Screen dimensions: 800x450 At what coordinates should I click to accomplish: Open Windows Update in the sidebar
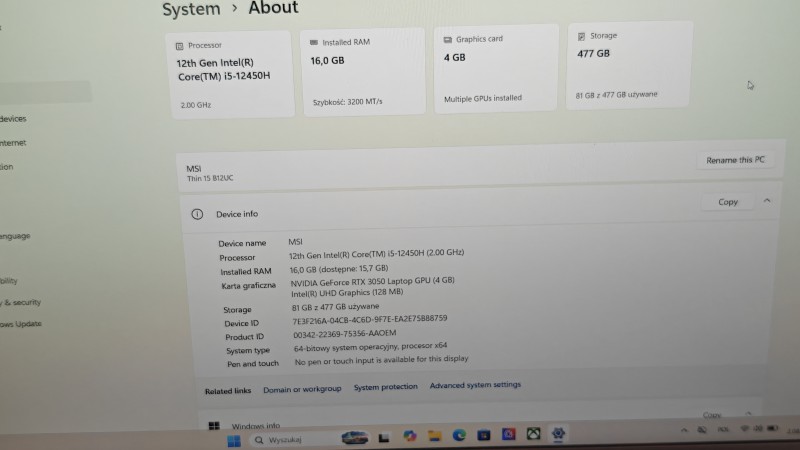tap(21, 324)
